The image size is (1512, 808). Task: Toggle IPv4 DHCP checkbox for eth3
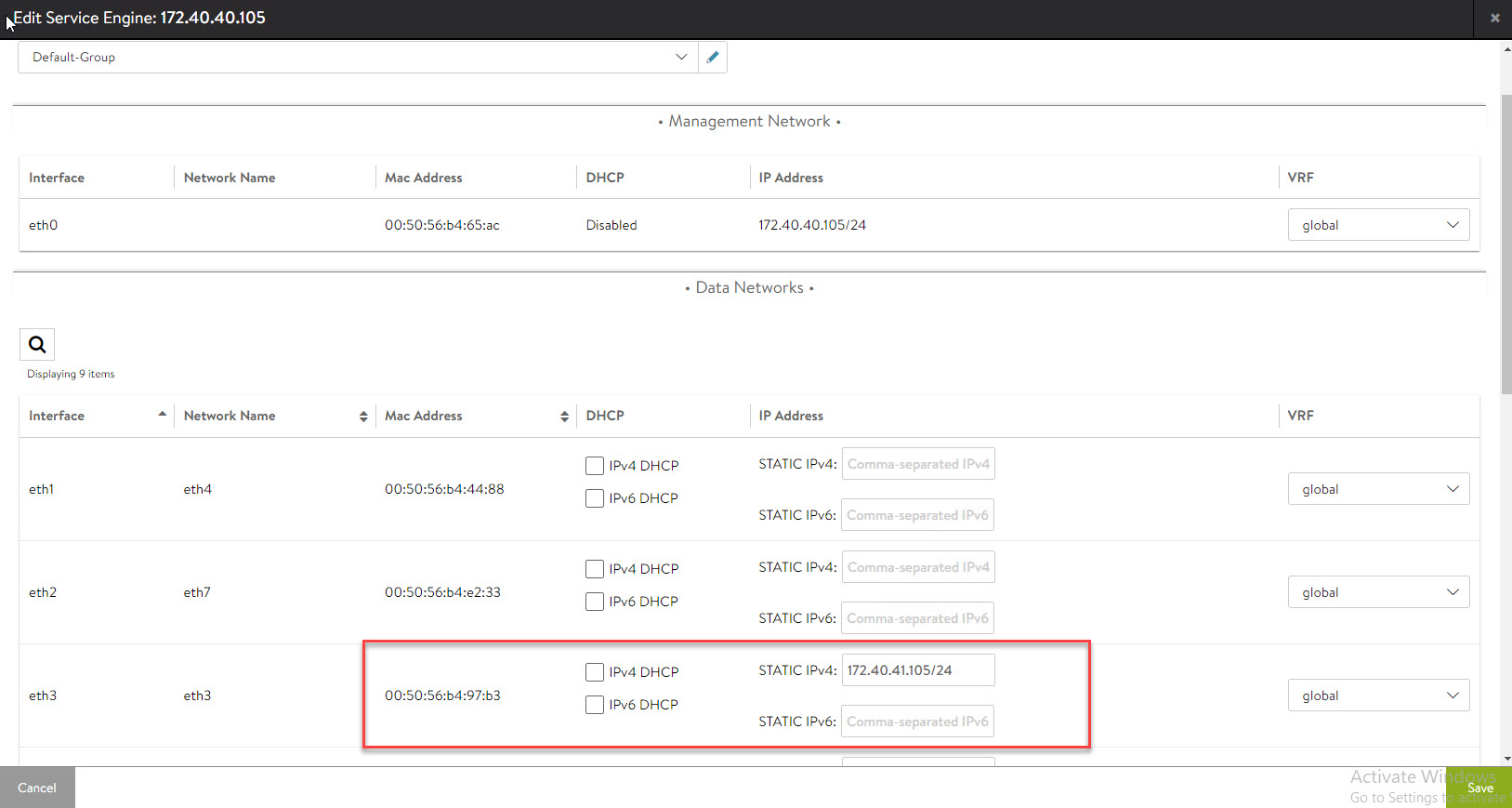click(x=595, y=672)
